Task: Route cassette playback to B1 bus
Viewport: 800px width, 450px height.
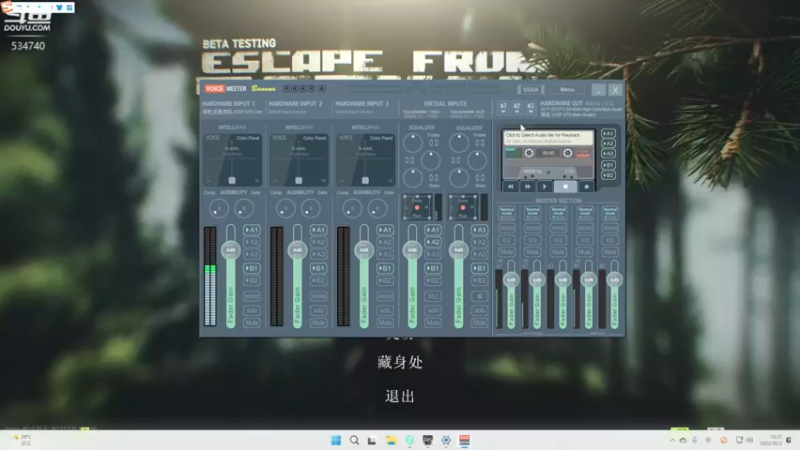Action: click(608, 165)
